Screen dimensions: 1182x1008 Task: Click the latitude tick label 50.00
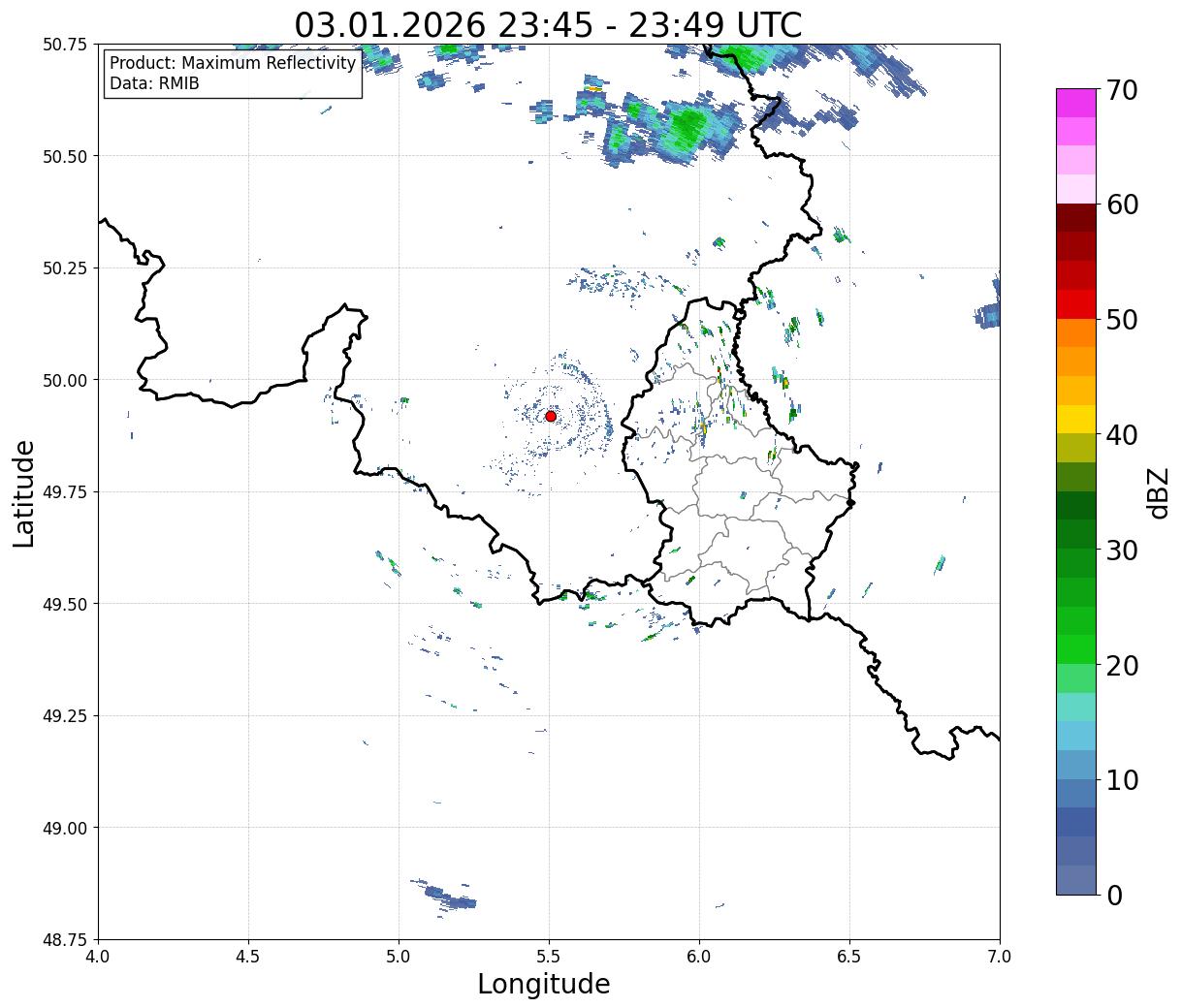click(64, 380)
